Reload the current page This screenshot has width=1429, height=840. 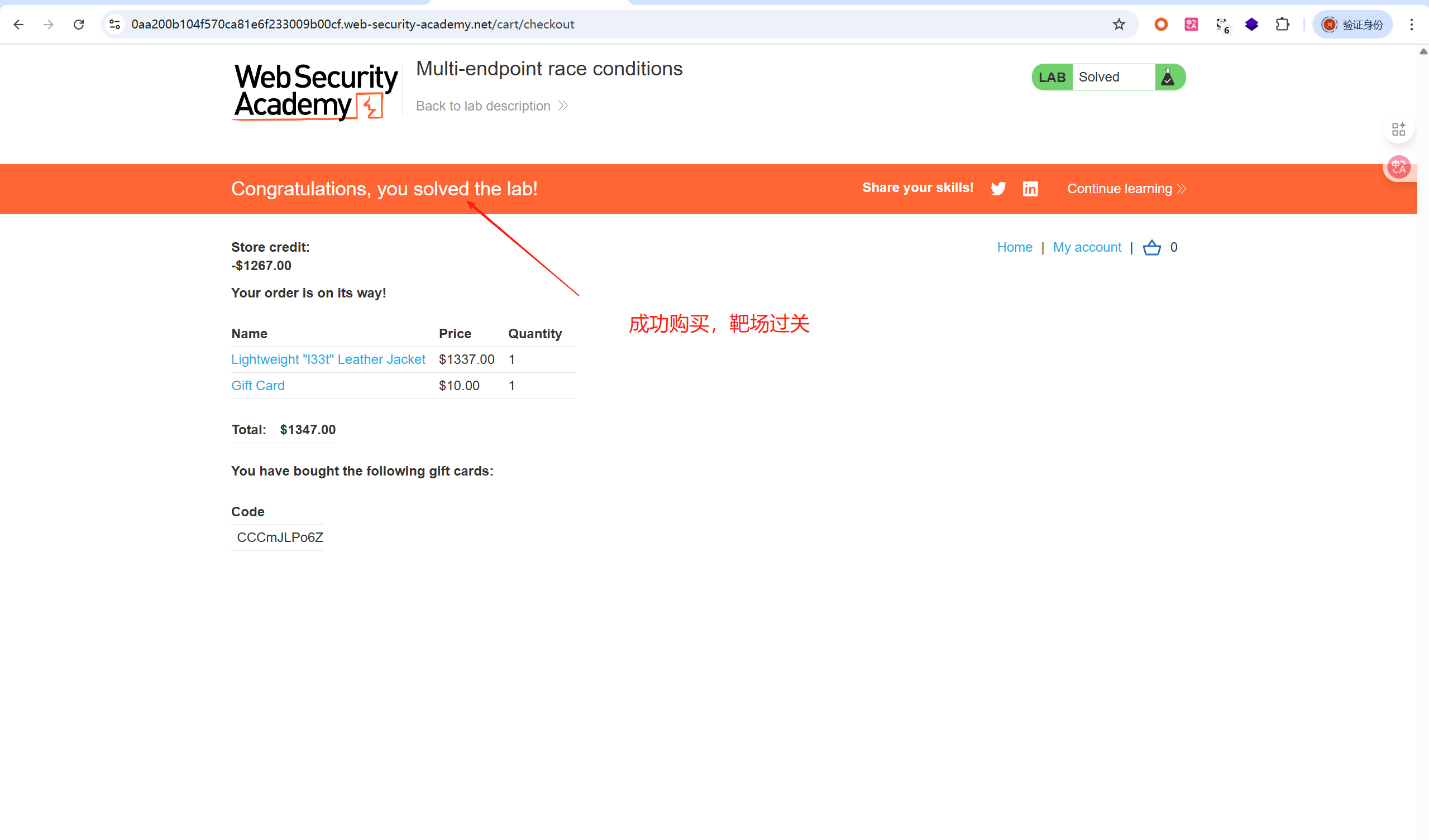(79, 25)
